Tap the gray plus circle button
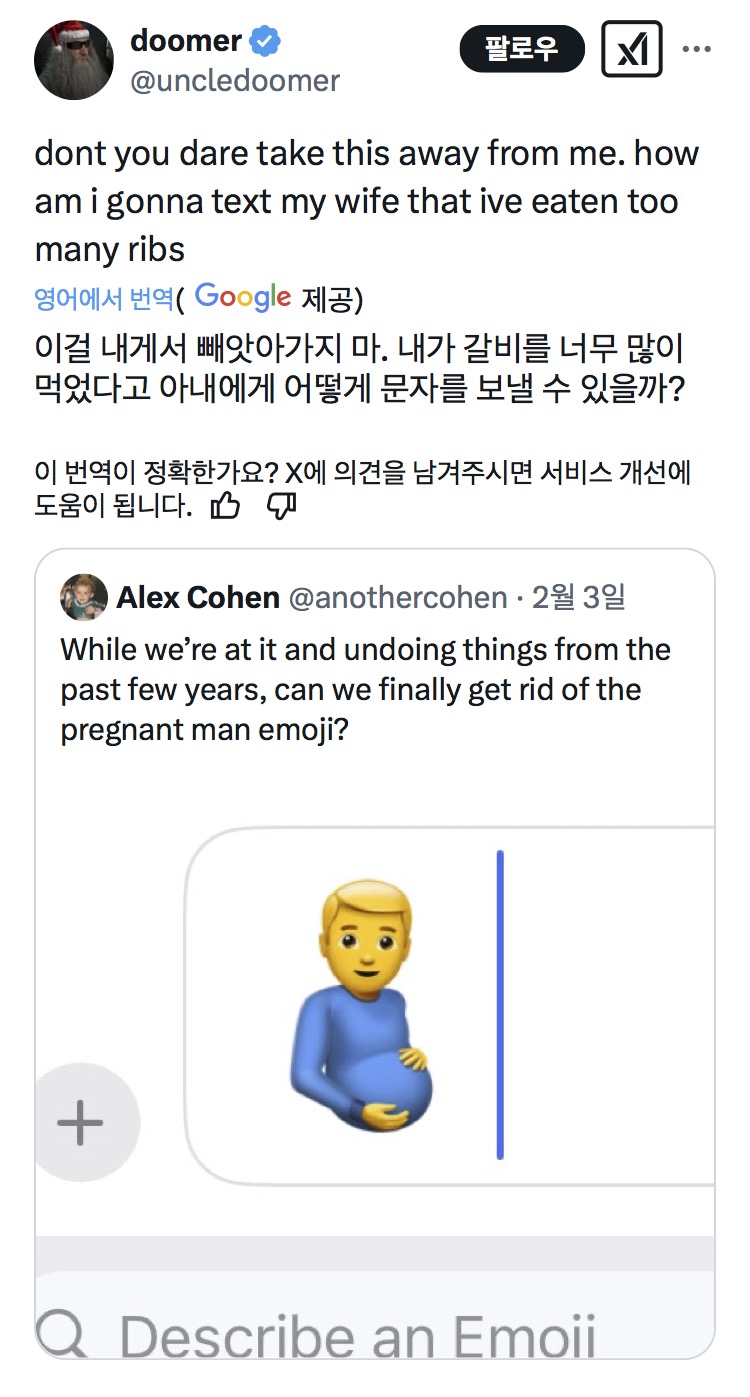 click(x=81, y=1123)
